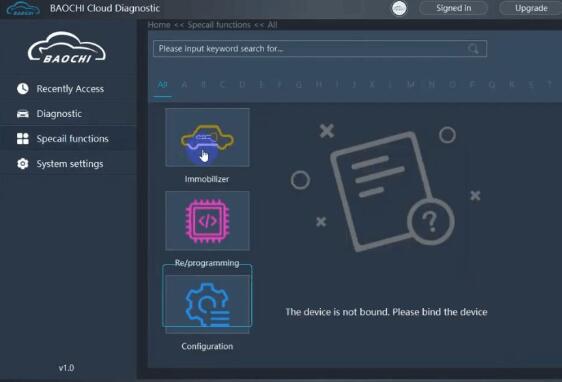562x382 pixels.
Task: Open the Configuration gear tile
Action: (x=207, y=304)
